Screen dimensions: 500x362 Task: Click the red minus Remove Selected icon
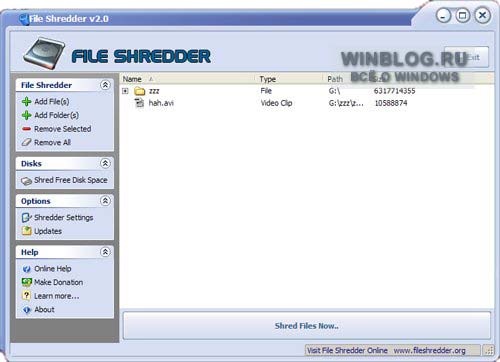coord(26,129)
